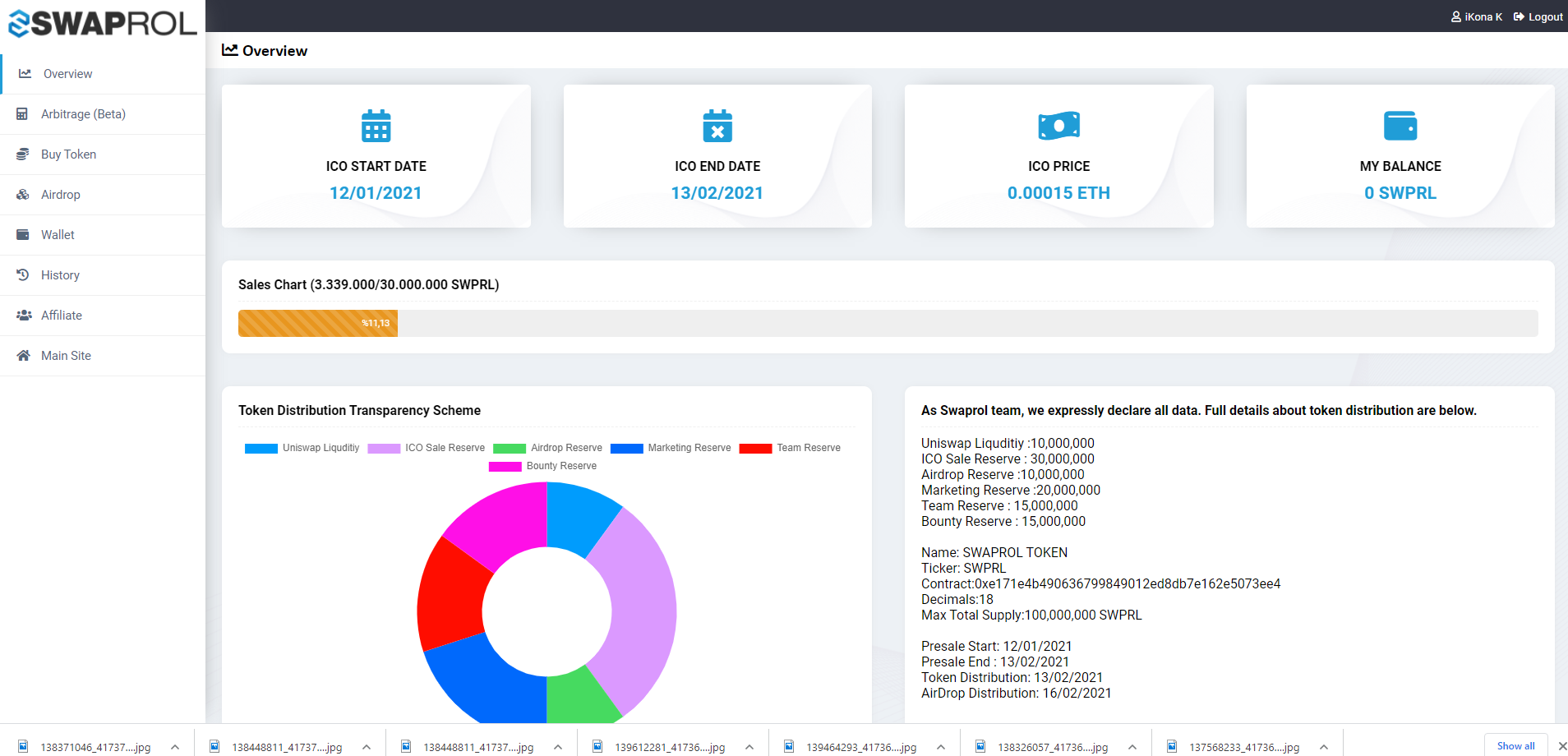Click the Buy Token coins icon

(23, 154)
